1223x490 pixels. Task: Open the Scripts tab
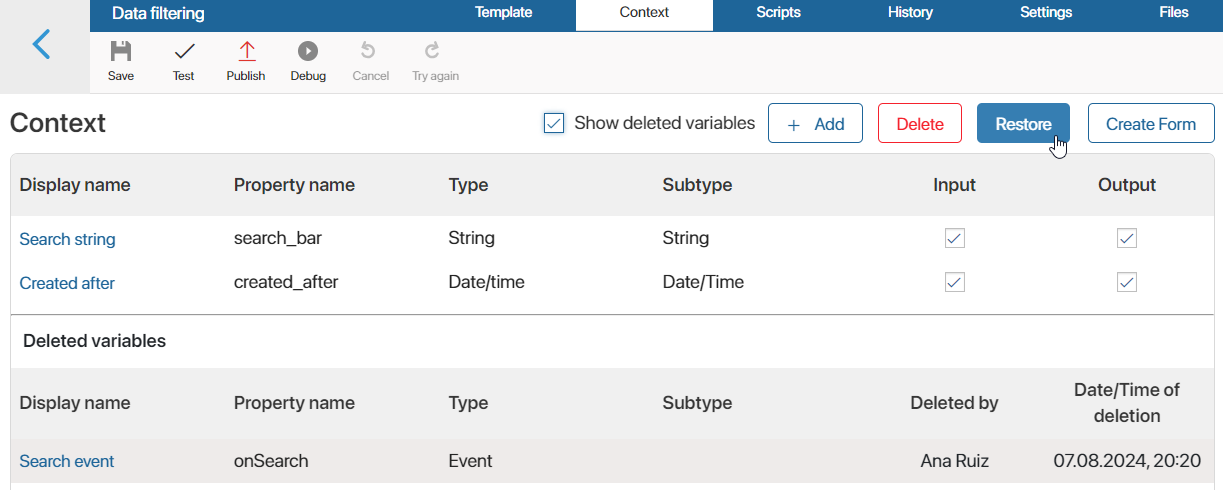778,13
